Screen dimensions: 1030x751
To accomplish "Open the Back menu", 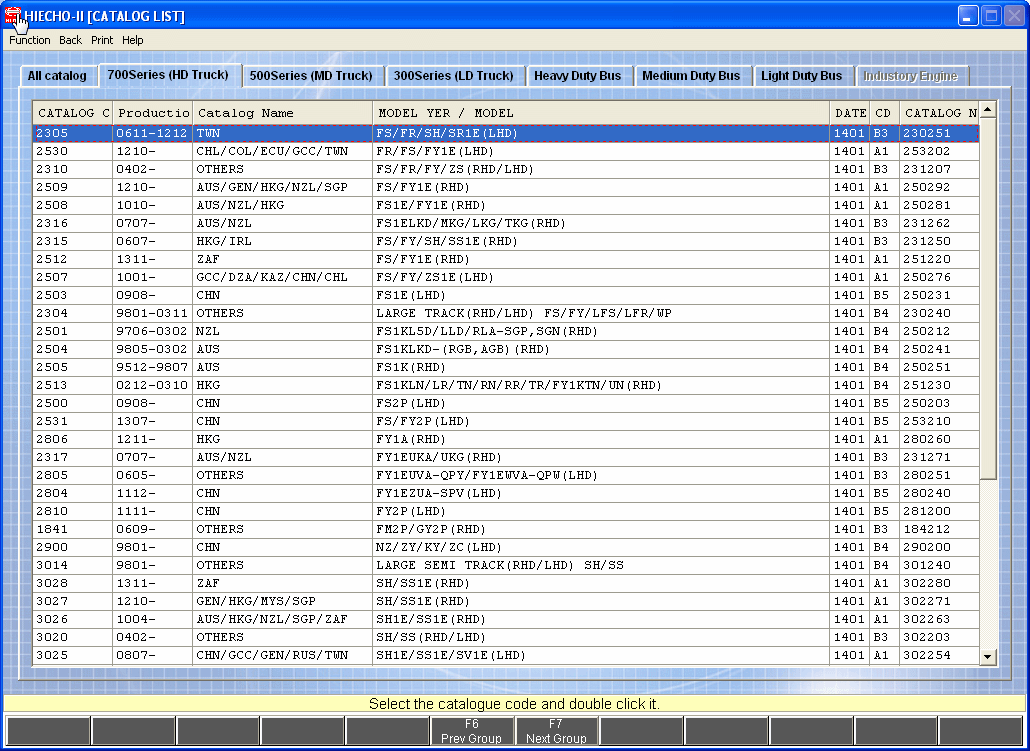I will click(70, 40).
